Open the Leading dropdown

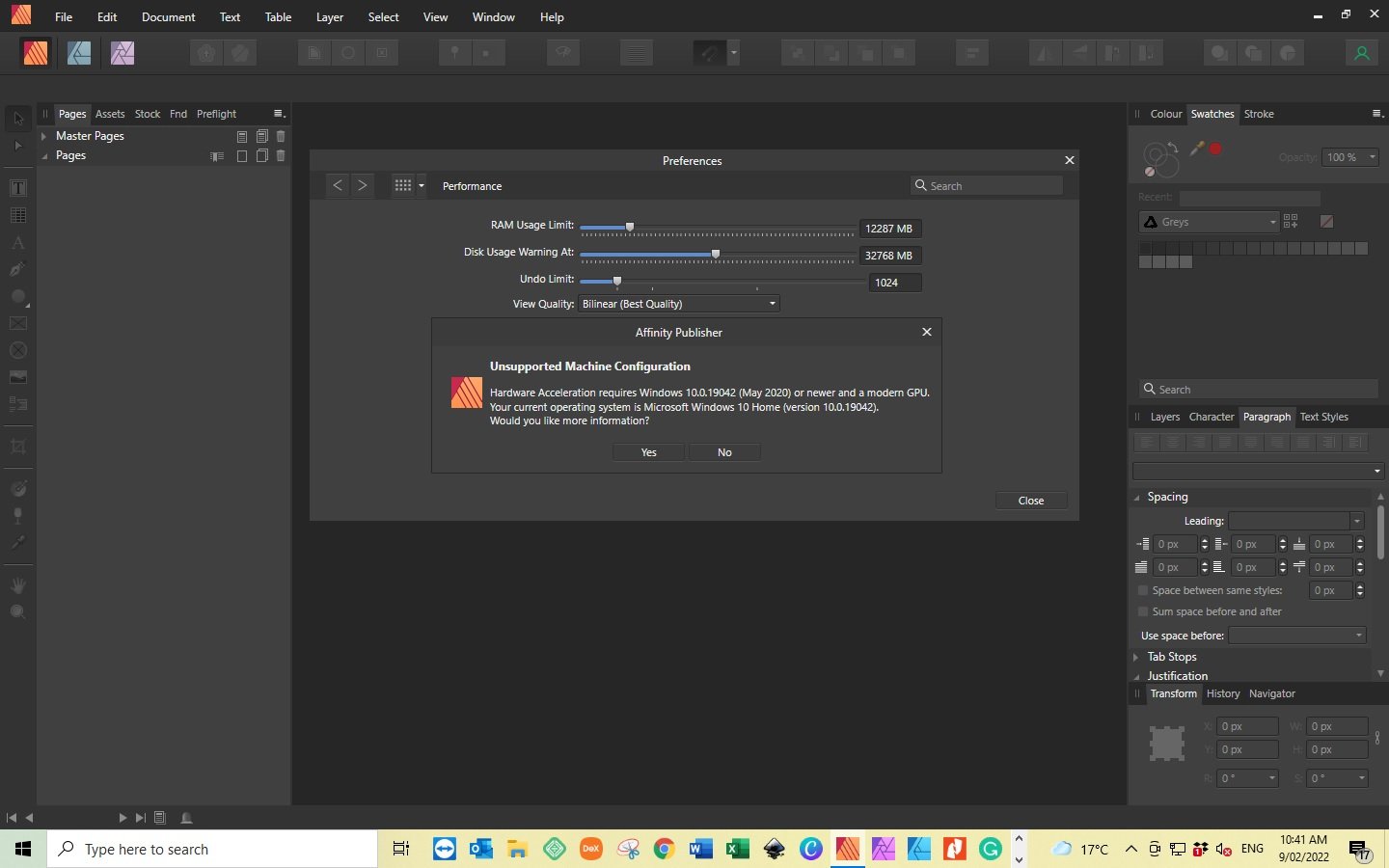tap(1357, 521)
